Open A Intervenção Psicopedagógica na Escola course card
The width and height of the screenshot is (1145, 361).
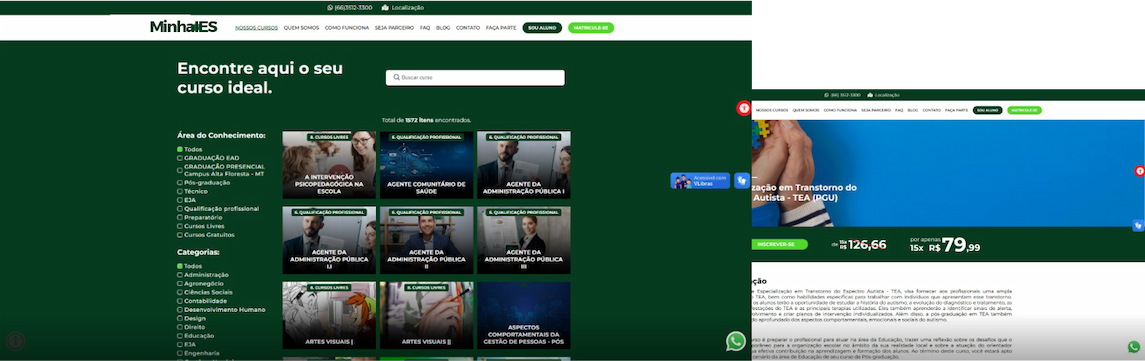pos(329,165)
